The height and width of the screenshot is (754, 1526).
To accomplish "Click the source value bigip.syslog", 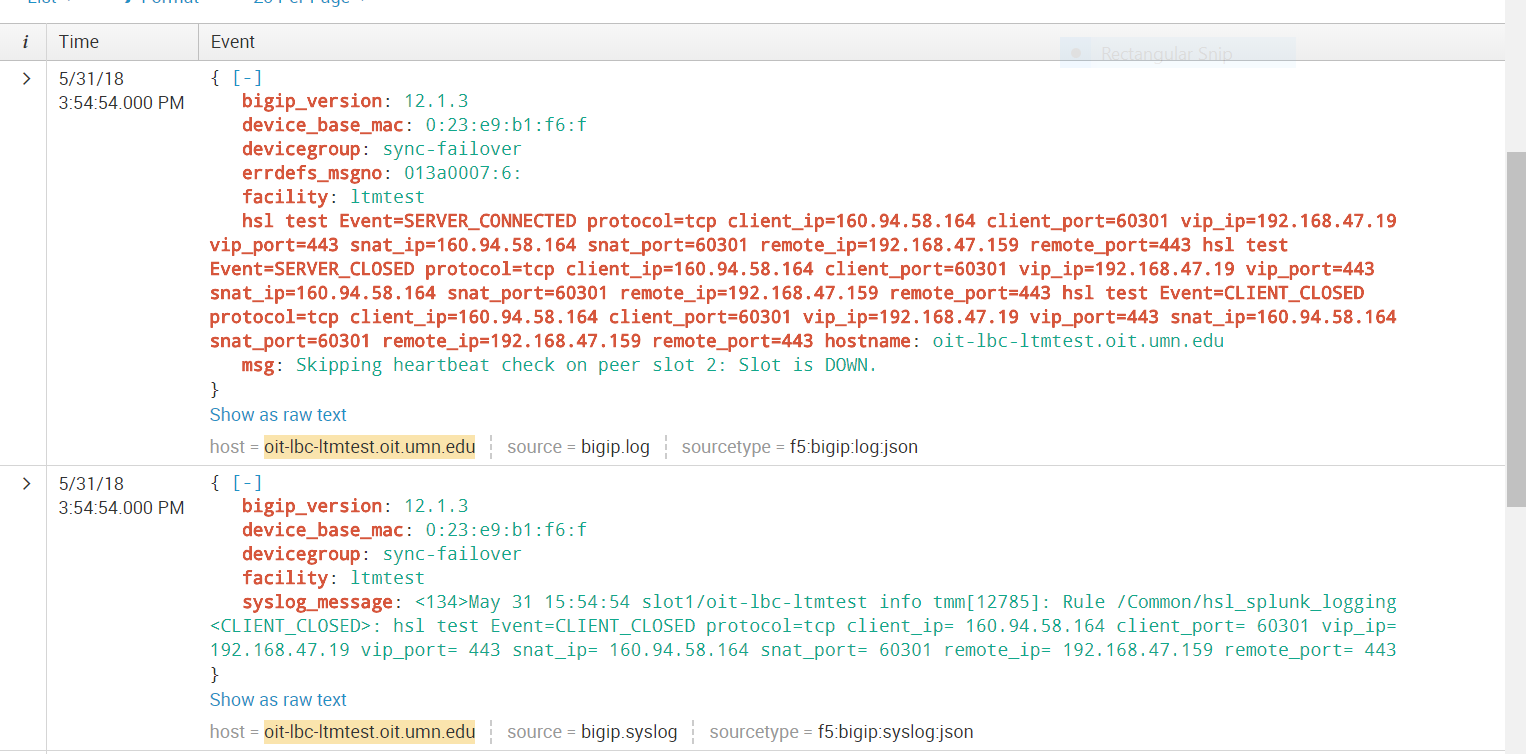I will tap(629, 732).
